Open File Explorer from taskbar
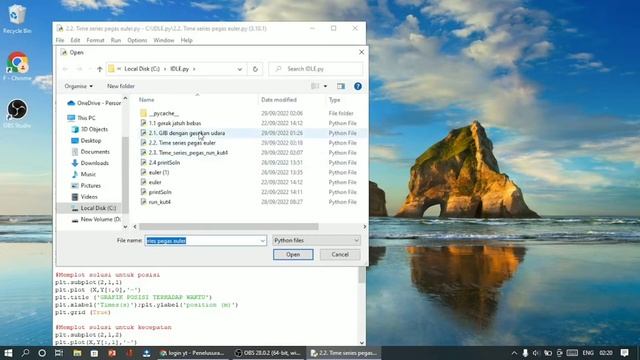This screenshot has height=360, width=640. [x=77, y=353]
